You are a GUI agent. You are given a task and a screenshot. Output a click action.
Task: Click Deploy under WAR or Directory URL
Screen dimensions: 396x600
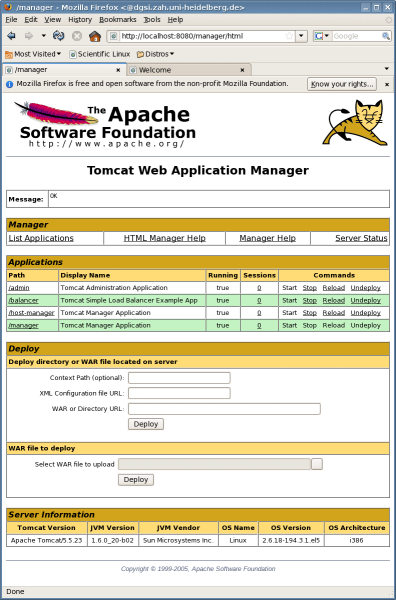coord(146,424)
